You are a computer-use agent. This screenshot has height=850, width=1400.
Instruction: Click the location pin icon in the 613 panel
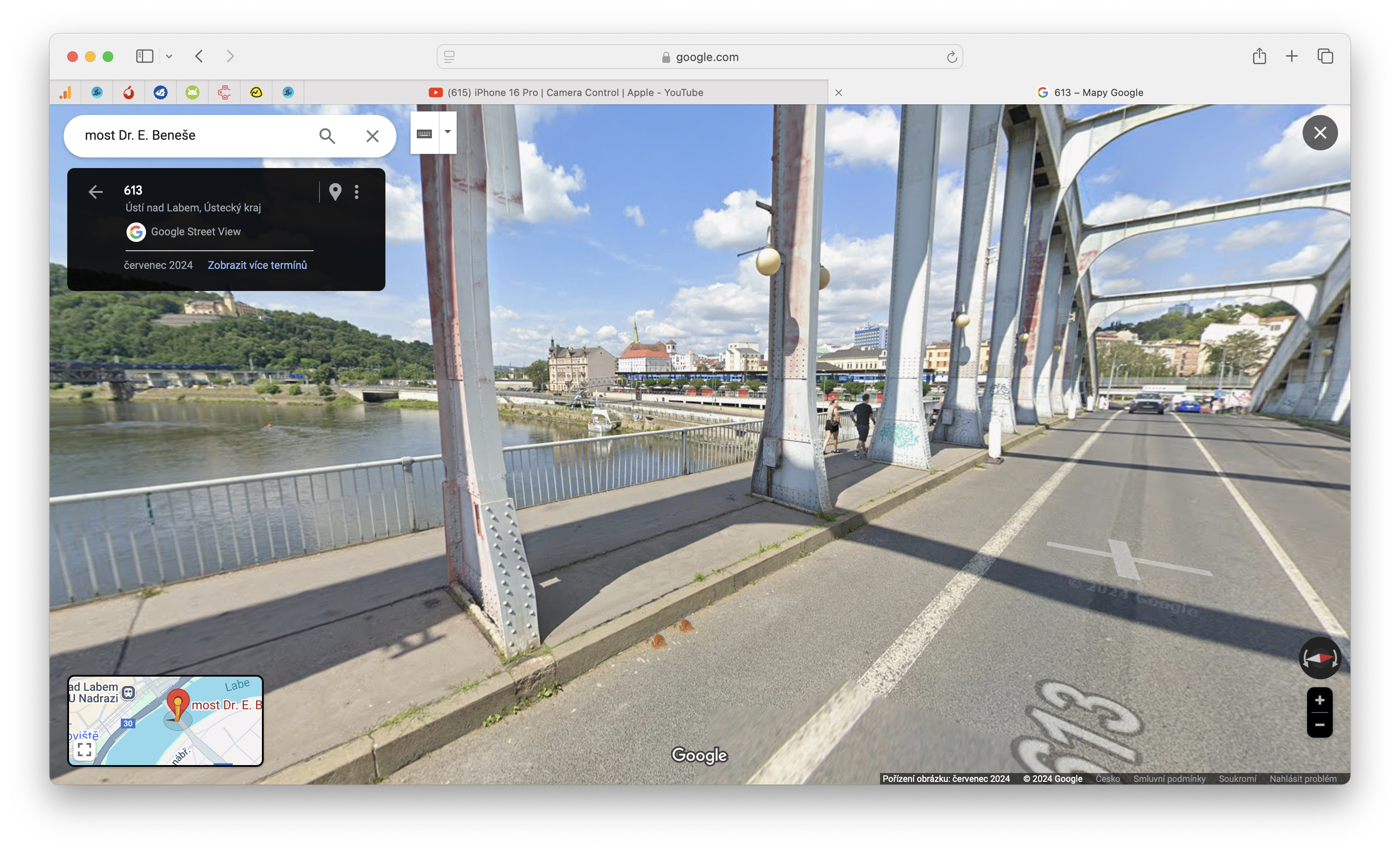click(x=335, y=192)
